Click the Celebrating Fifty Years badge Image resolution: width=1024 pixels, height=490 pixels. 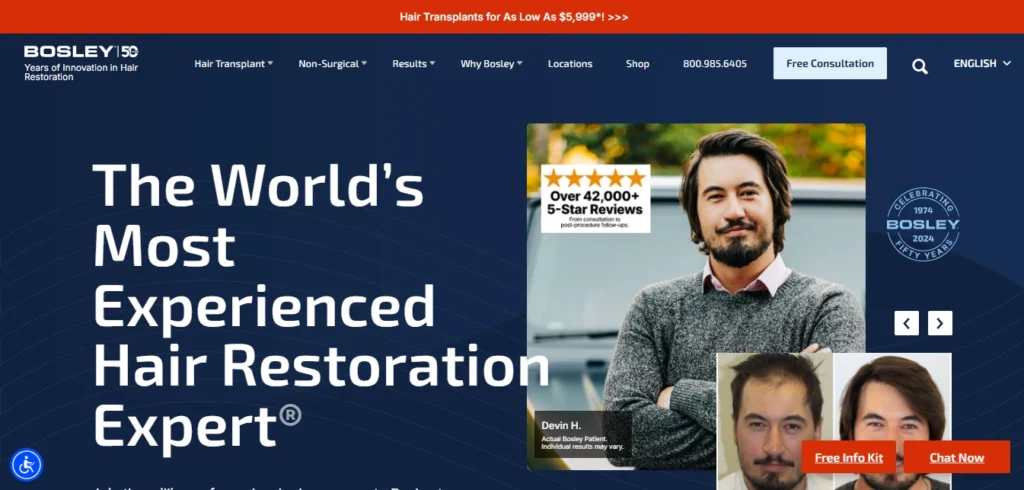tap(922, 224)
